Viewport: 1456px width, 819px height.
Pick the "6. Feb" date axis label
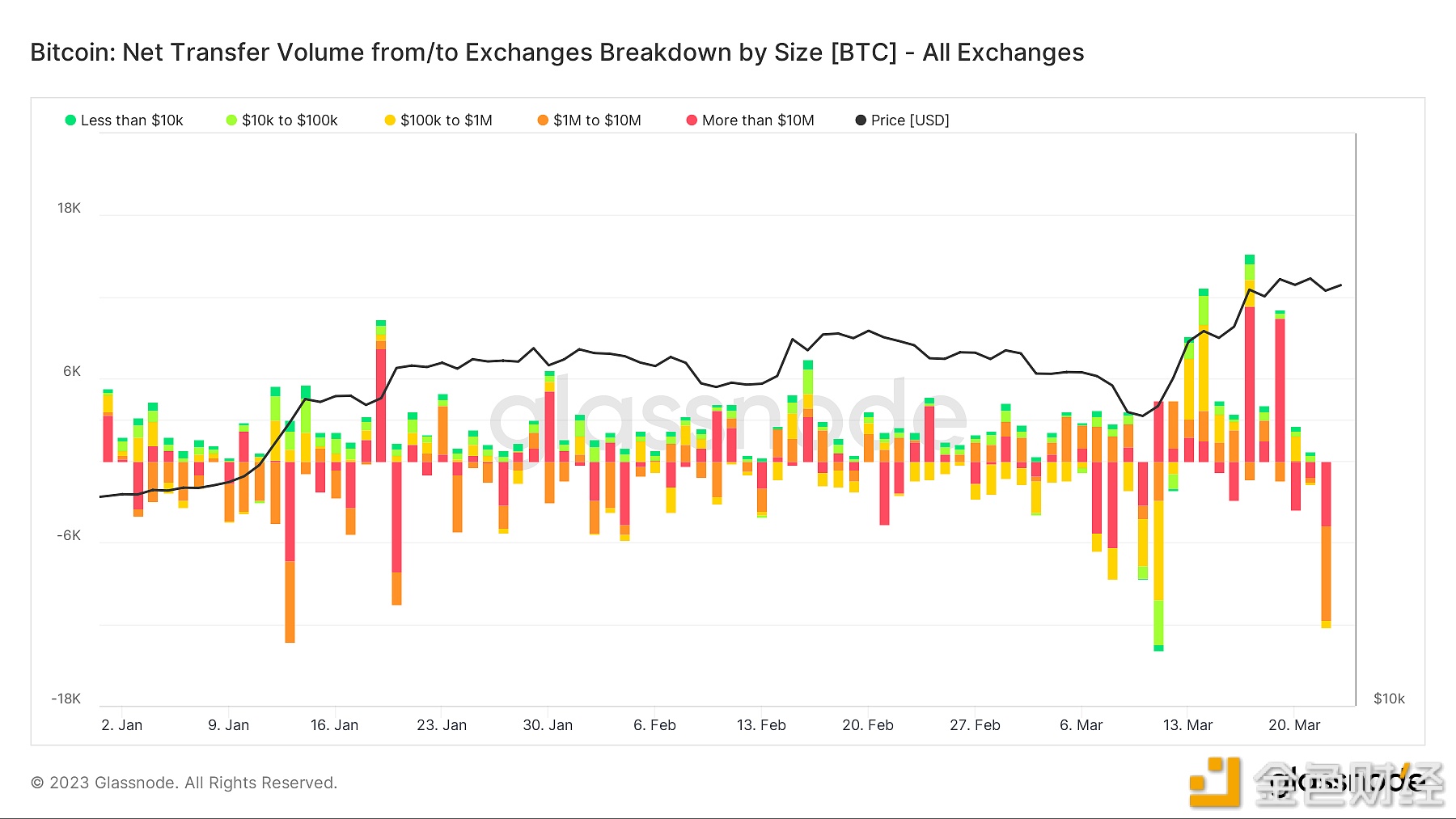pyautogui.click(x=654, y=725)
